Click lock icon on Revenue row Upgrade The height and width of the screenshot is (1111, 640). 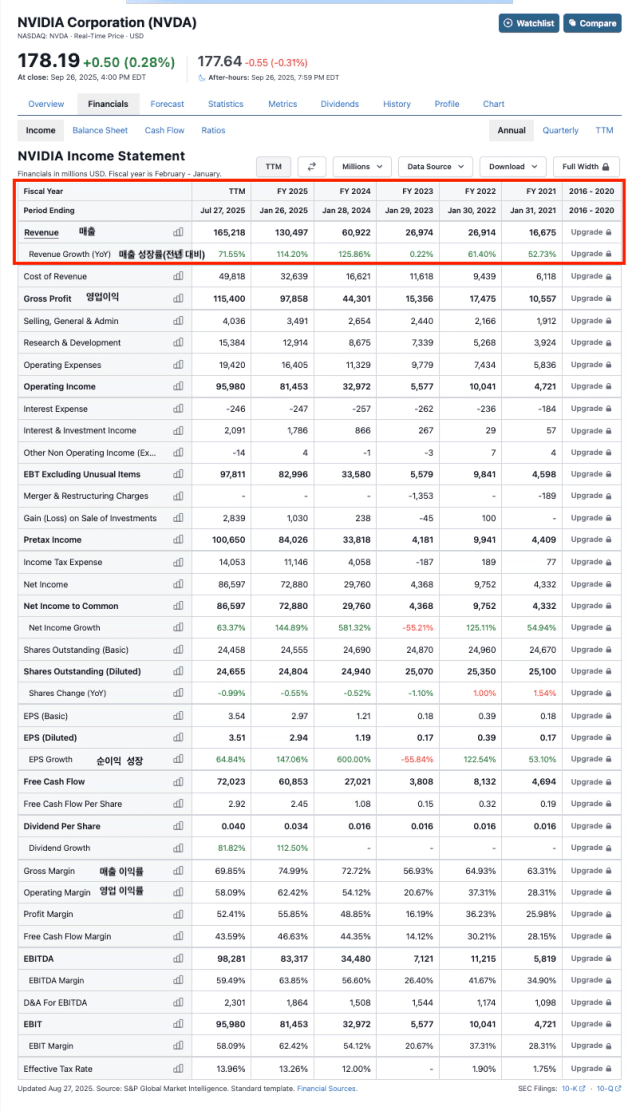[x=608, y=232]
